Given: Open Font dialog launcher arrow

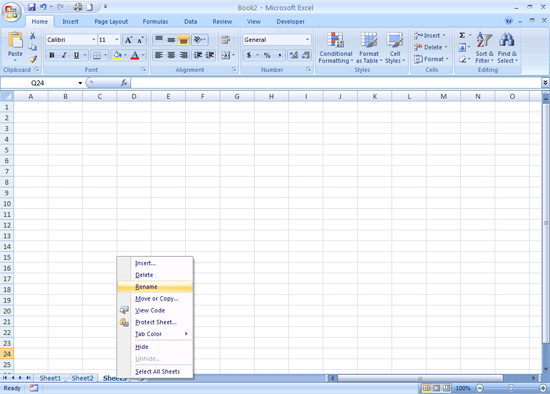Looking at the screenshot, I should tap(143, 69).
